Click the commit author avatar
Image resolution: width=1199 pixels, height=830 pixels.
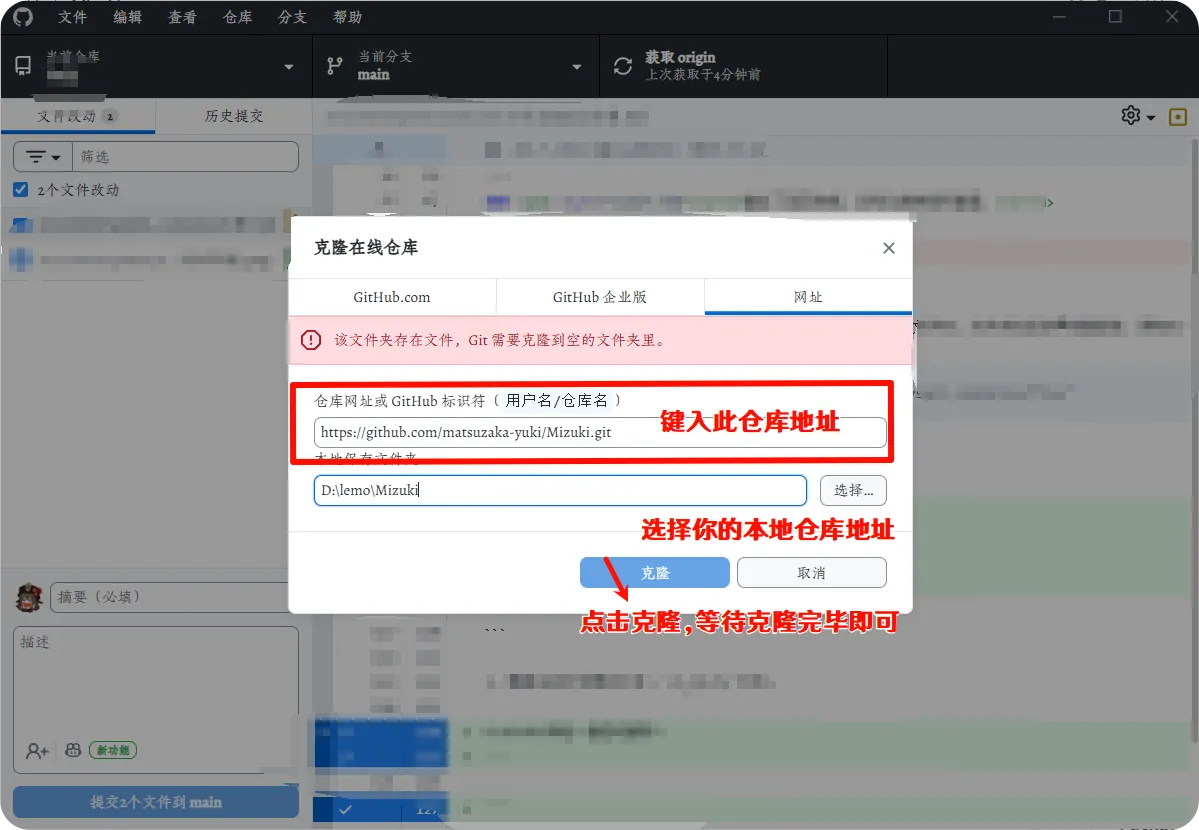[29, 597]
